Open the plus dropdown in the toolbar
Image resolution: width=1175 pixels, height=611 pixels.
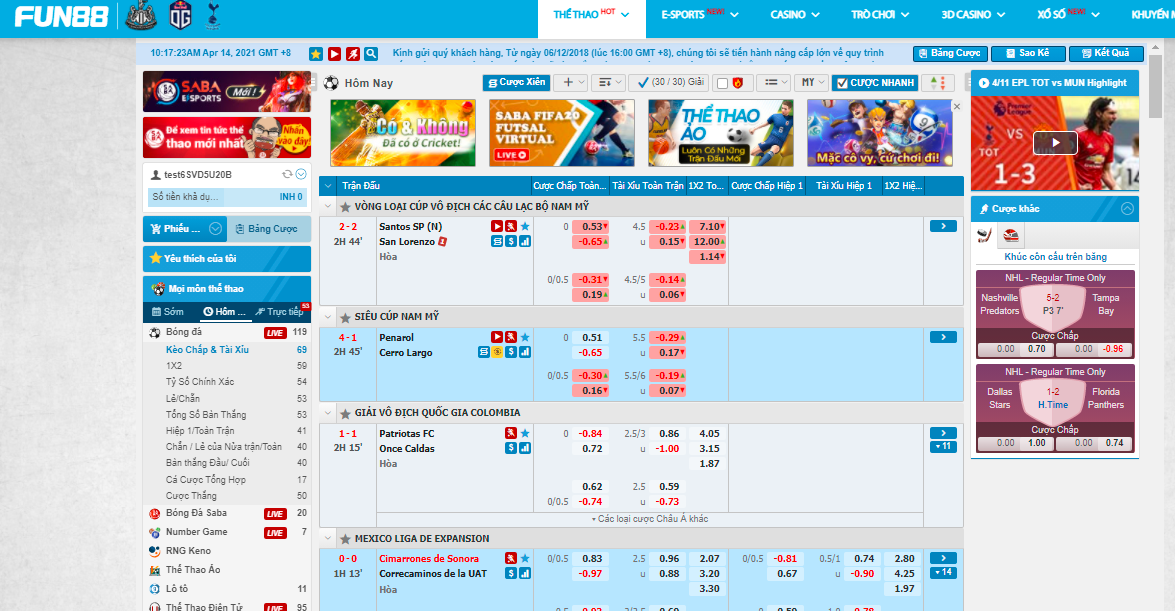click(570, 82)
